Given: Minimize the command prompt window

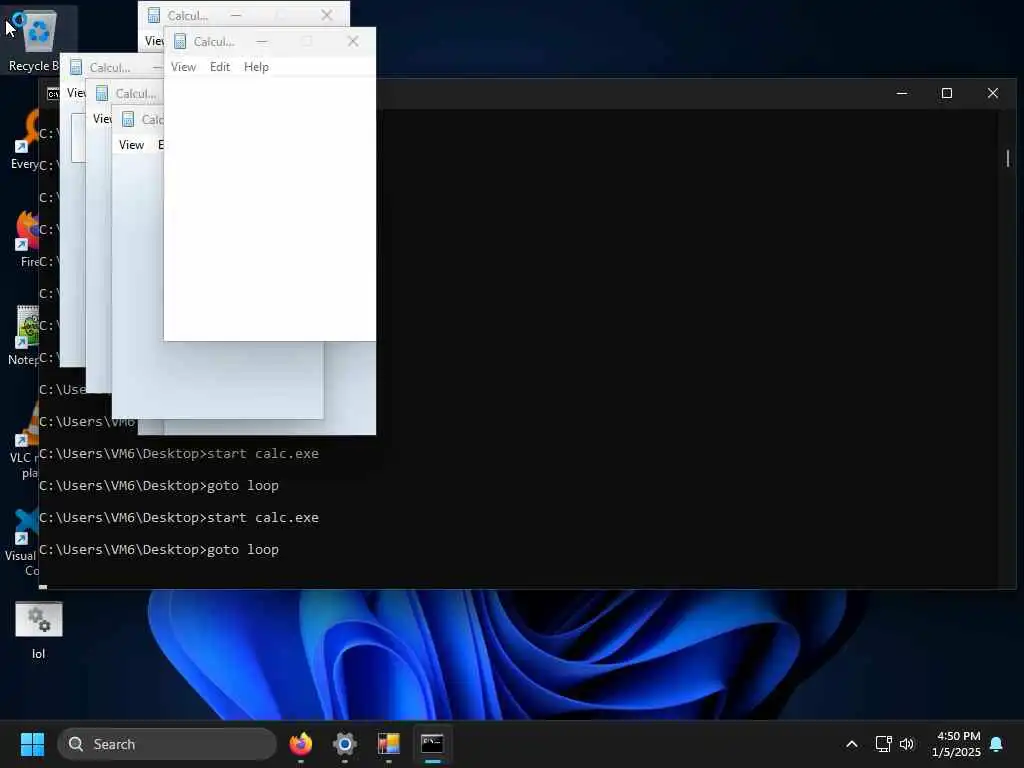Looking at the screenshot, I should coord(902,93).
